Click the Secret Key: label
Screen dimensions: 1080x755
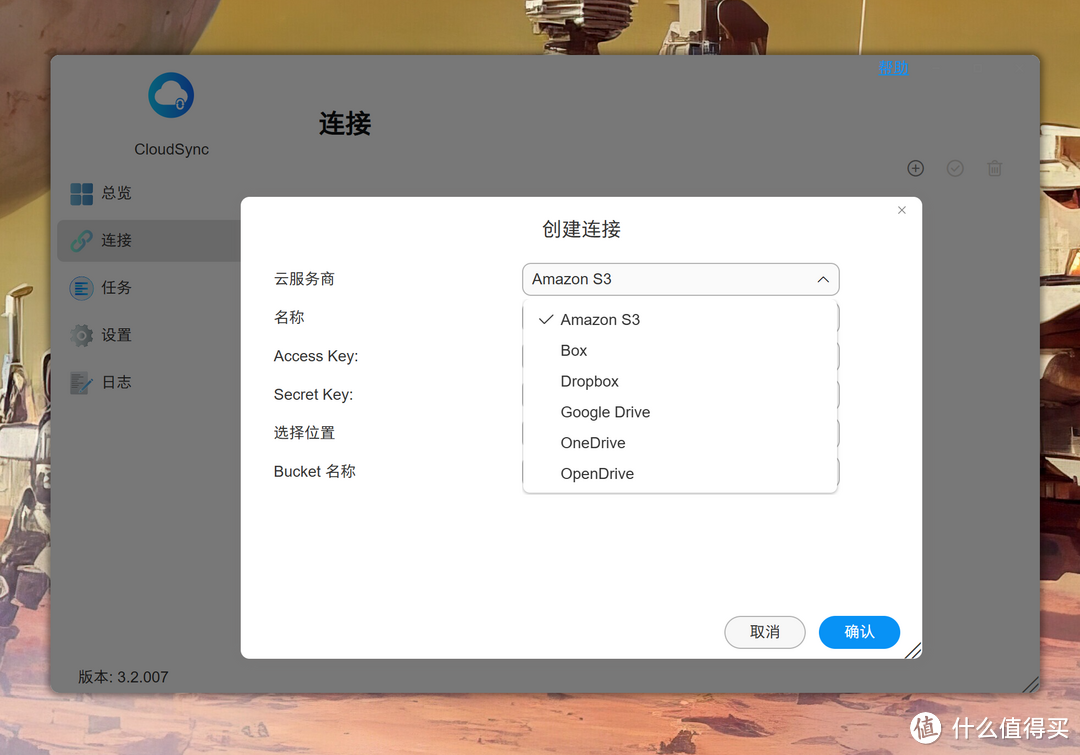click(313, 395)
